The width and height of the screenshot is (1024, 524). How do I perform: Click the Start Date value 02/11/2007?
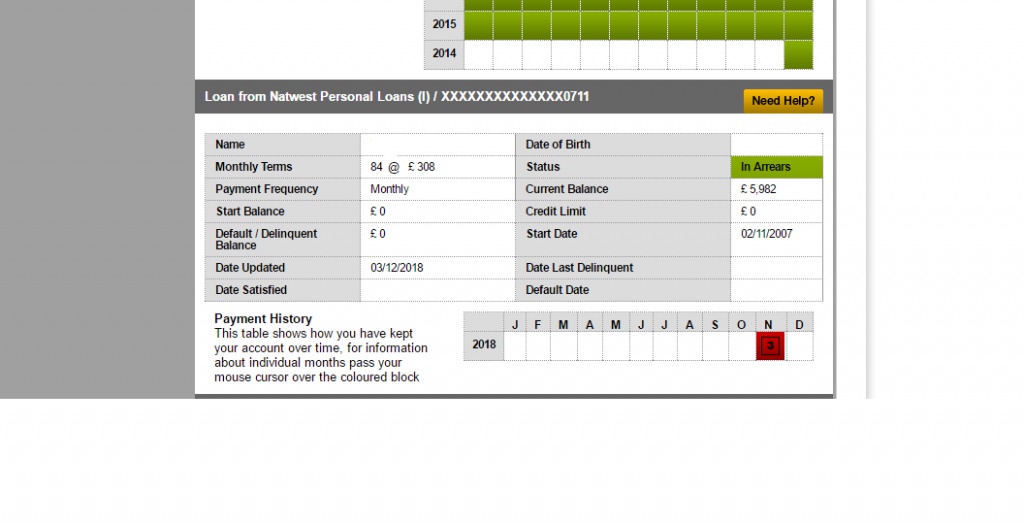(766, 234)
